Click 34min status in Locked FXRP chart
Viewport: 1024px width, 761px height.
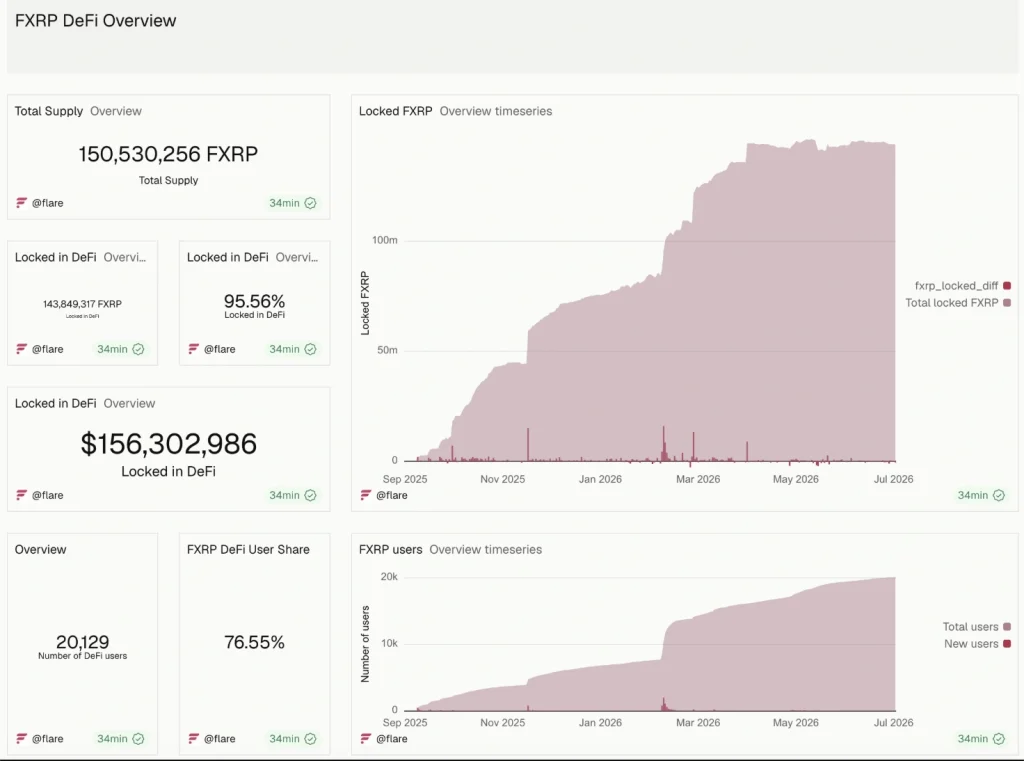tap(972, 495)
